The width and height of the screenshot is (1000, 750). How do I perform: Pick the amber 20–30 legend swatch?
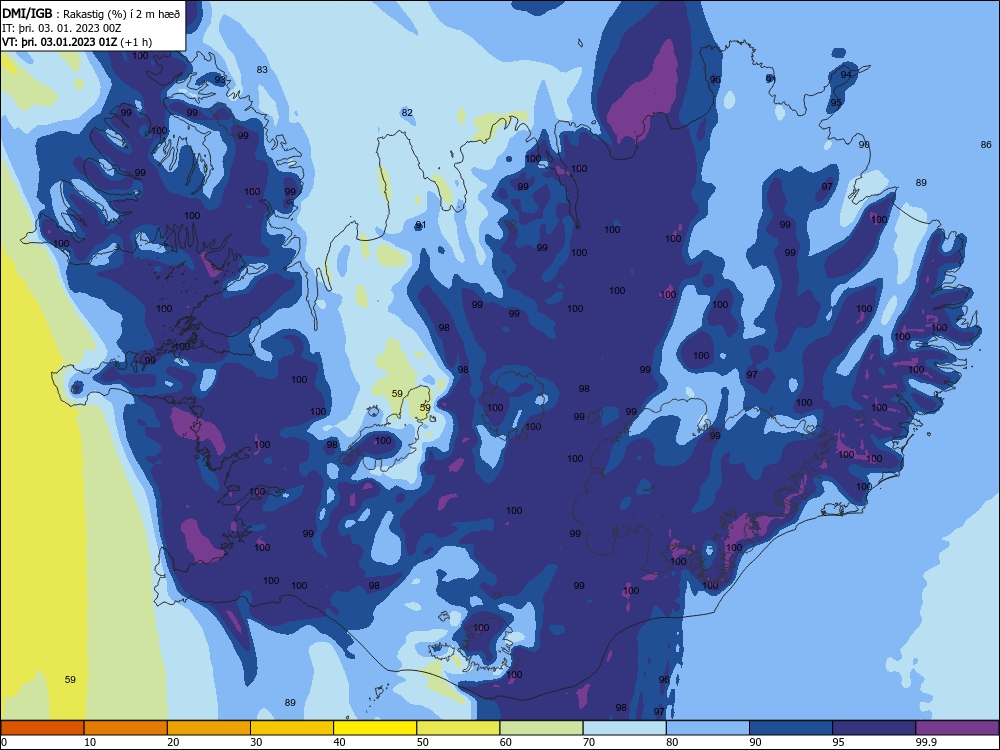[209, 728]
